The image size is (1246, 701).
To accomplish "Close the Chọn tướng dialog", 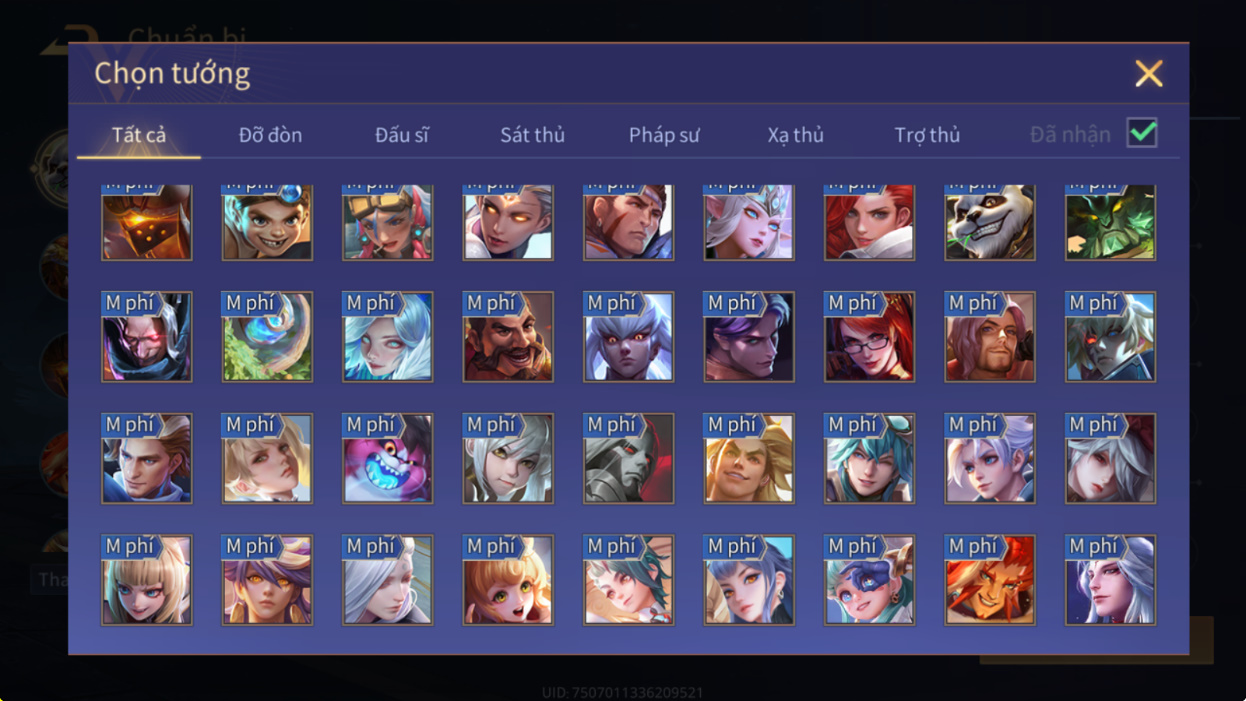I will (x=1149, y=73).
